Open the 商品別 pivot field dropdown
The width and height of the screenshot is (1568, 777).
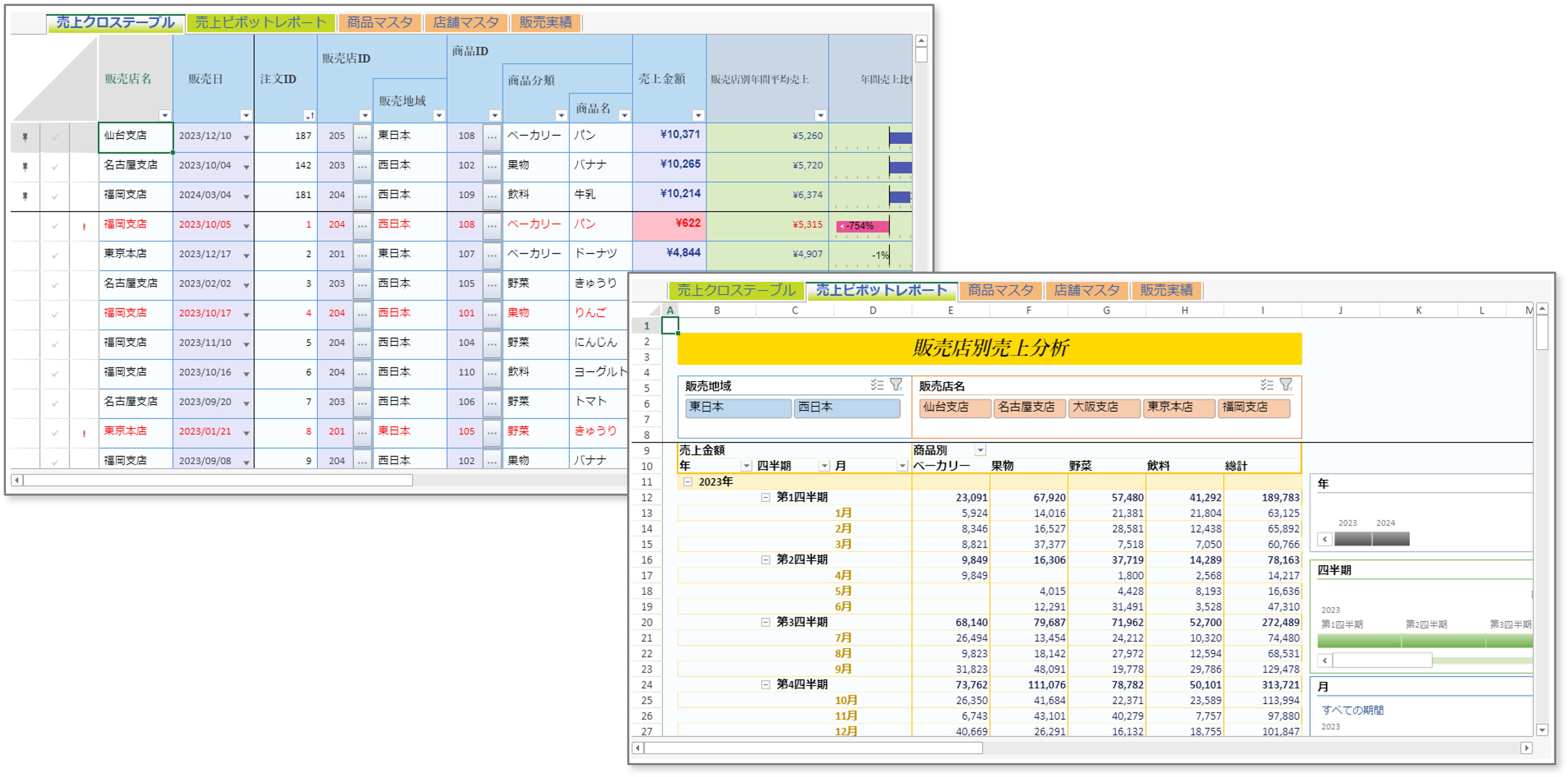click(x=980, y=451)
